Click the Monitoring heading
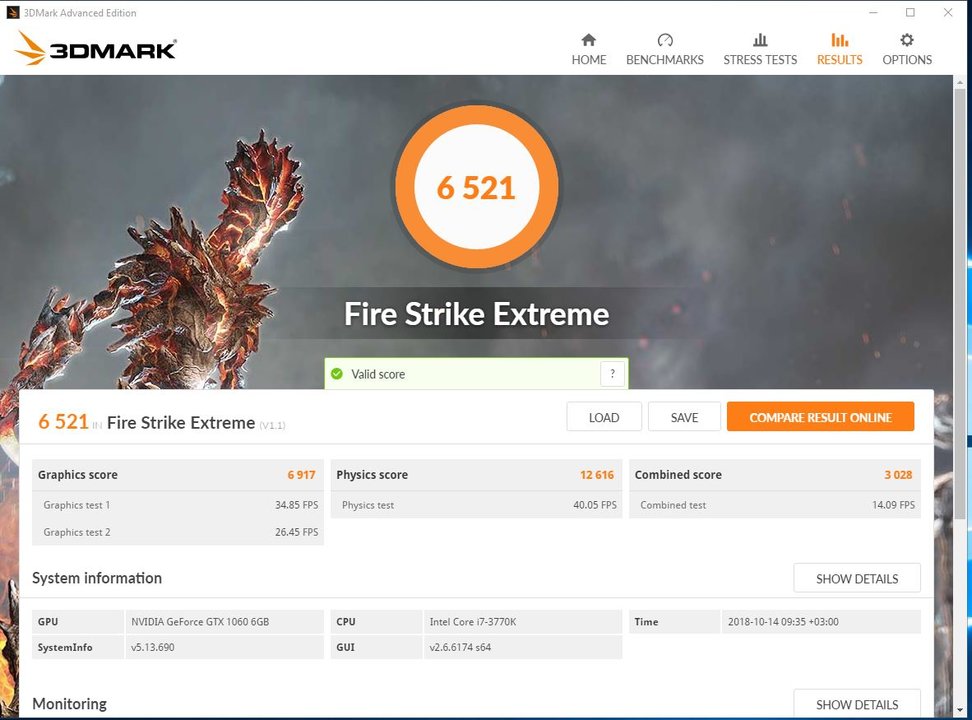 click(x=69, y=704)
